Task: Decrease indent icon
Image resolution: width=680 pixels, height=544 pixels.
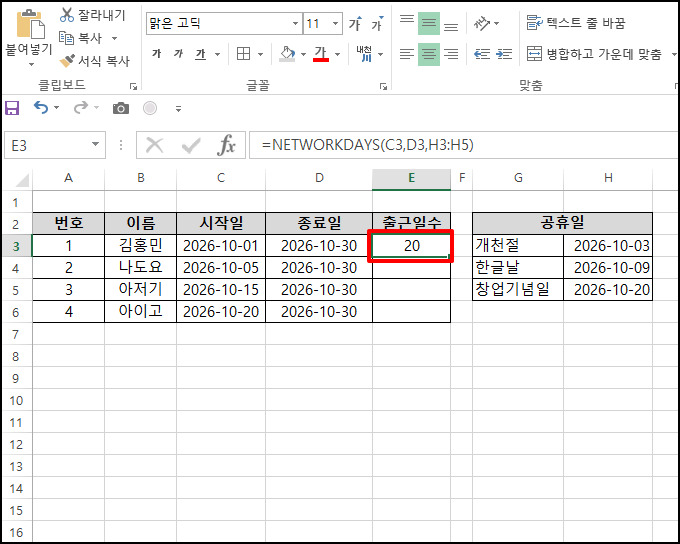Action: coord(482,54)
